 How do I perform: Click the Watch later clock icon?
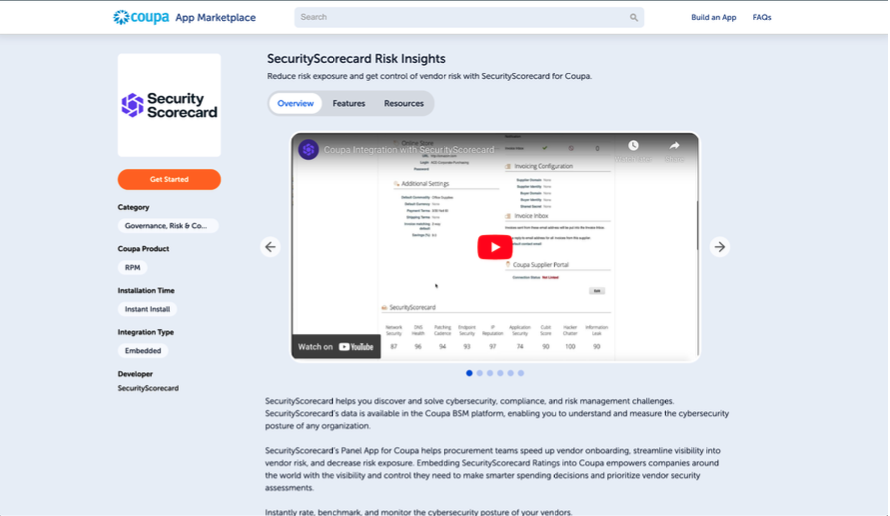coord(633,146)
